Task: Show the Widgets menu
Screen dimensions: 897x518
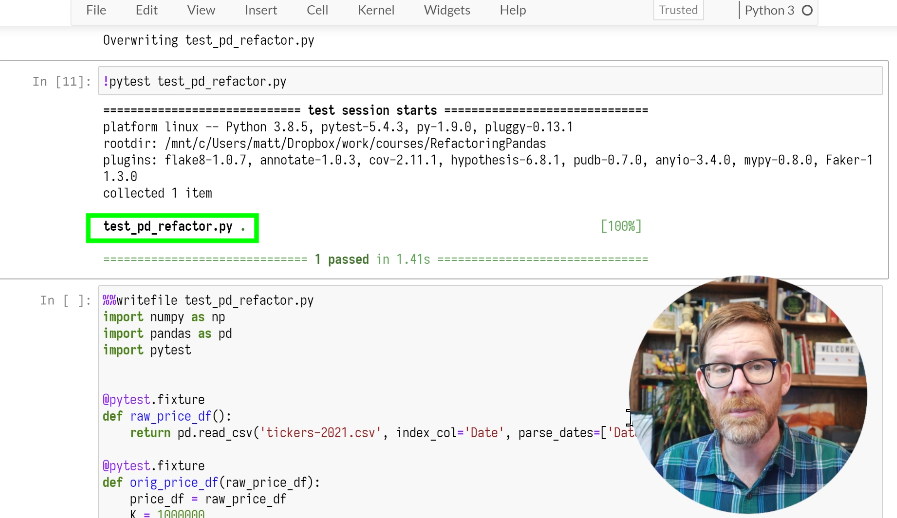Action: (447, 10)
